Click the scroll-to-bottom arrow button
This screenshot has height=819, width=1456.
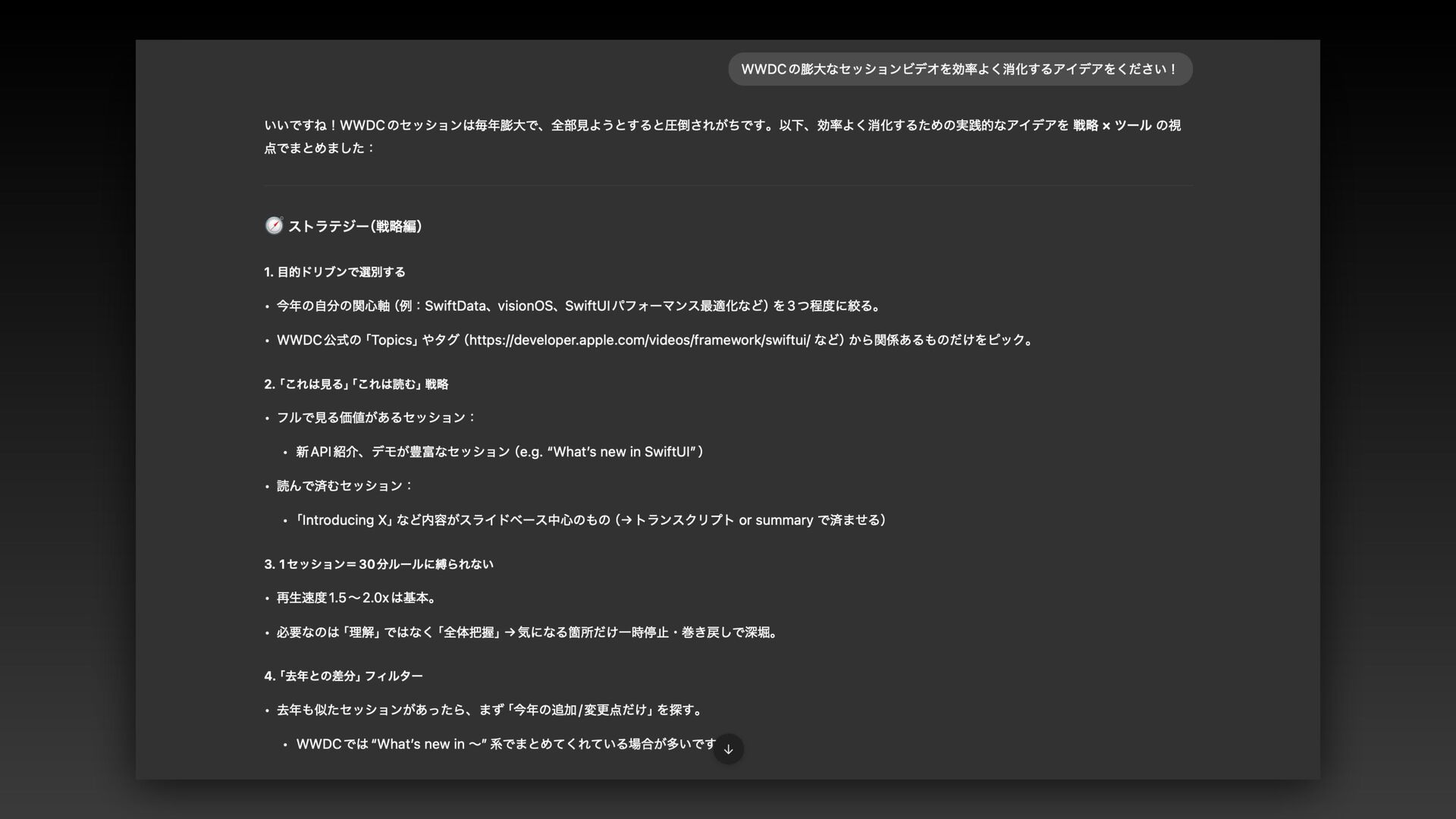[x=728, y=749]
